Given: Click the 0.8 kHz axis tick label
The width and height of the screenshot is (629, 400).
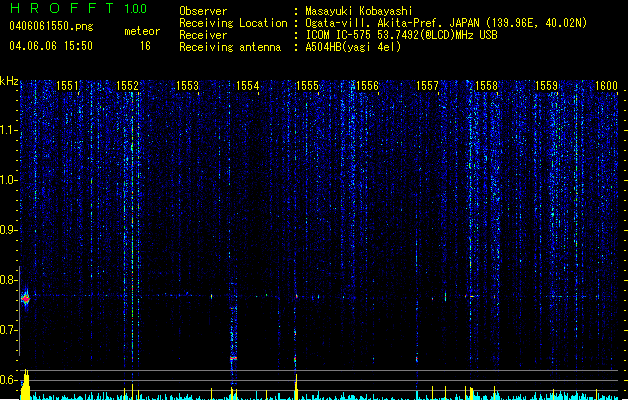Looking at the screenshot, I should (7, 280).
